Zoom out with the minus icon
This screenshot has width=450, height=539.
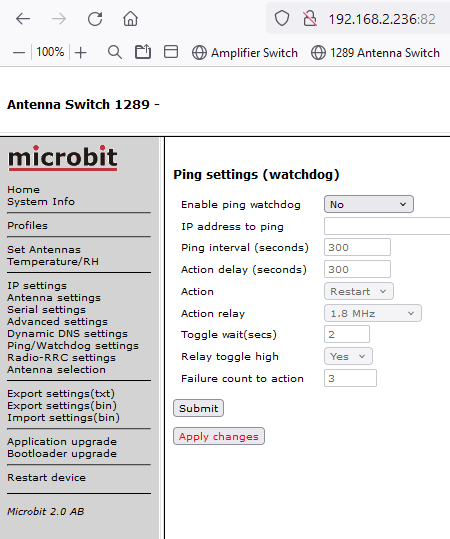19,53
